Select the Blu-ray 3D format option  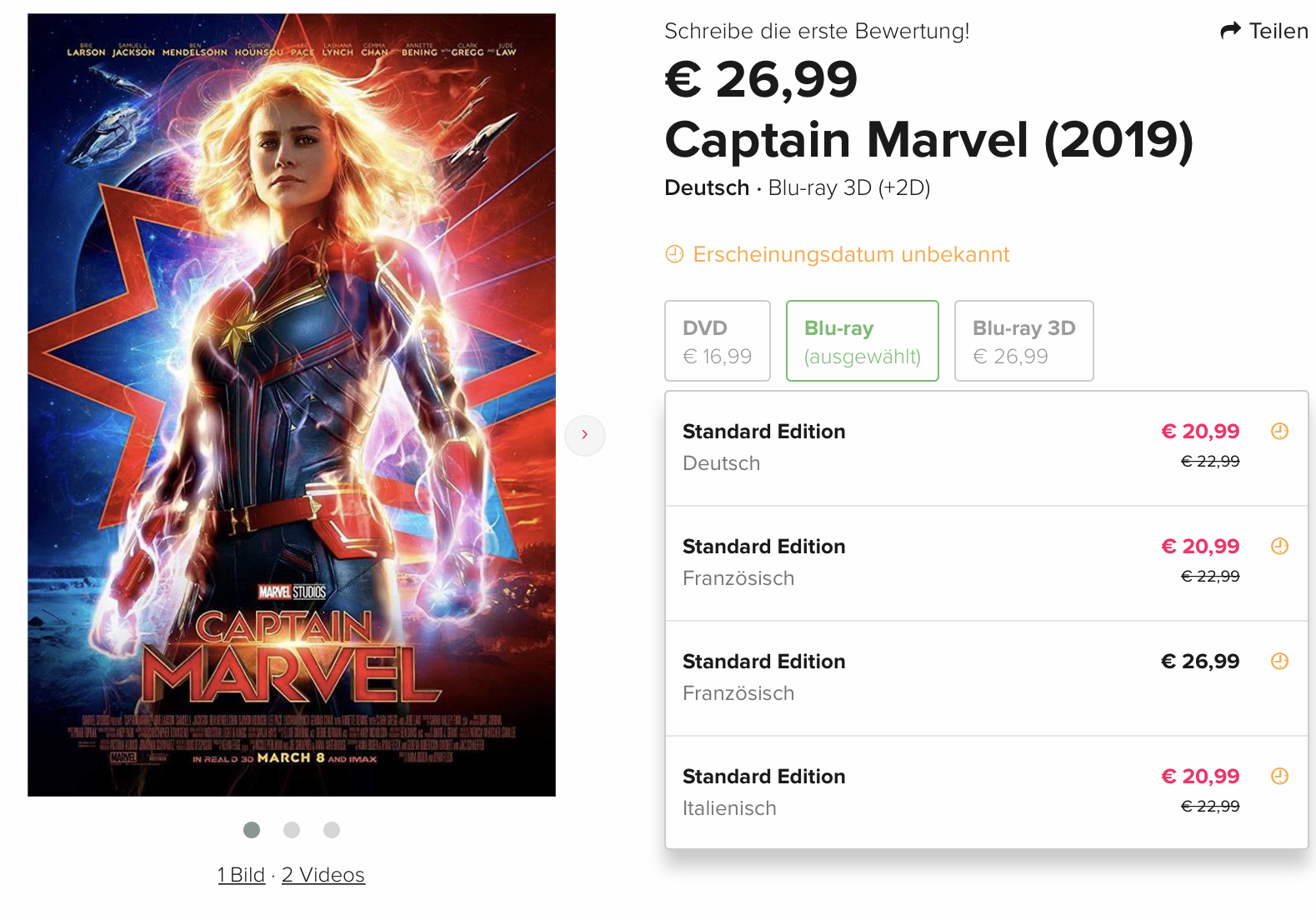[1023, 341]
